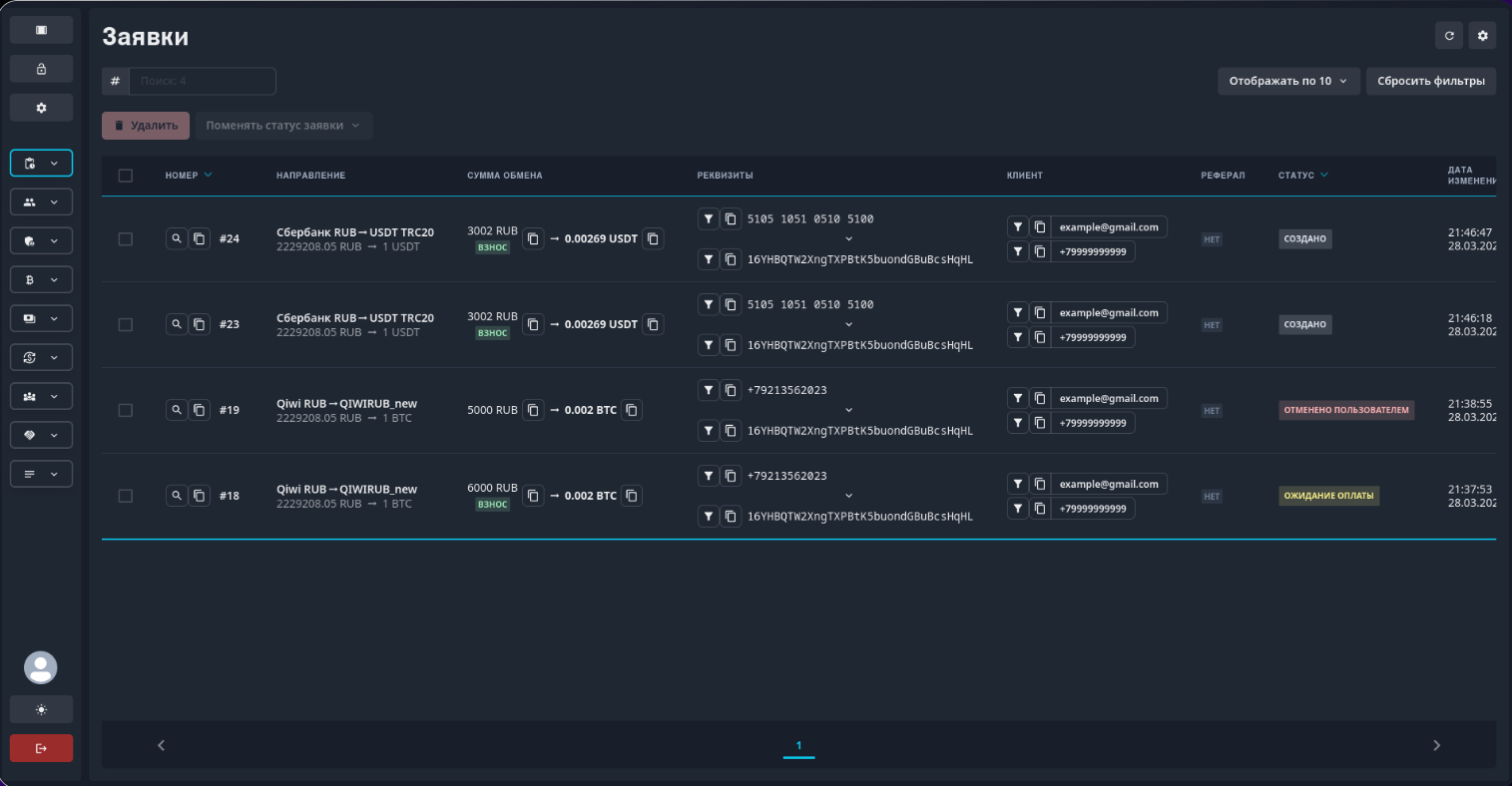Screen dimensions: 1512x786
Task: Tick the checkbox for order #19
Action: (125, 410)
